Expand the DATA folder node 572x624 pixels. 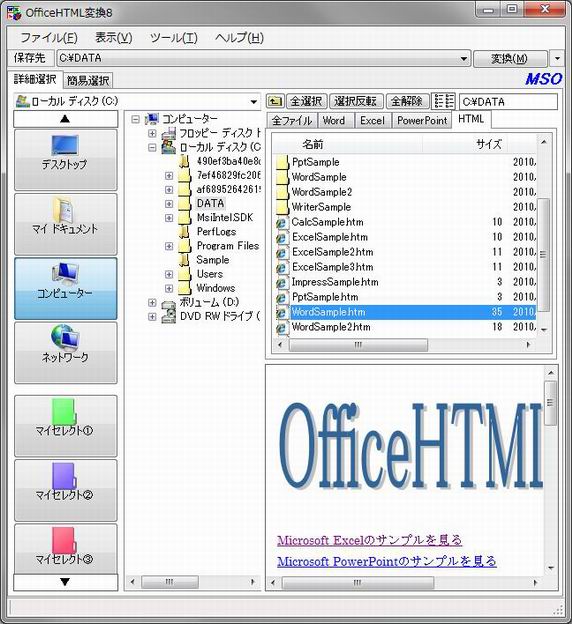click(x=169, y=204)
